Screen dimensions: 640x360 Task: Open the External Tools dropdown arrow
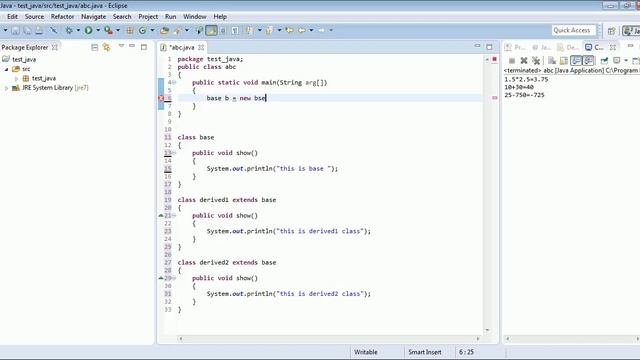[x=118, y=31]
